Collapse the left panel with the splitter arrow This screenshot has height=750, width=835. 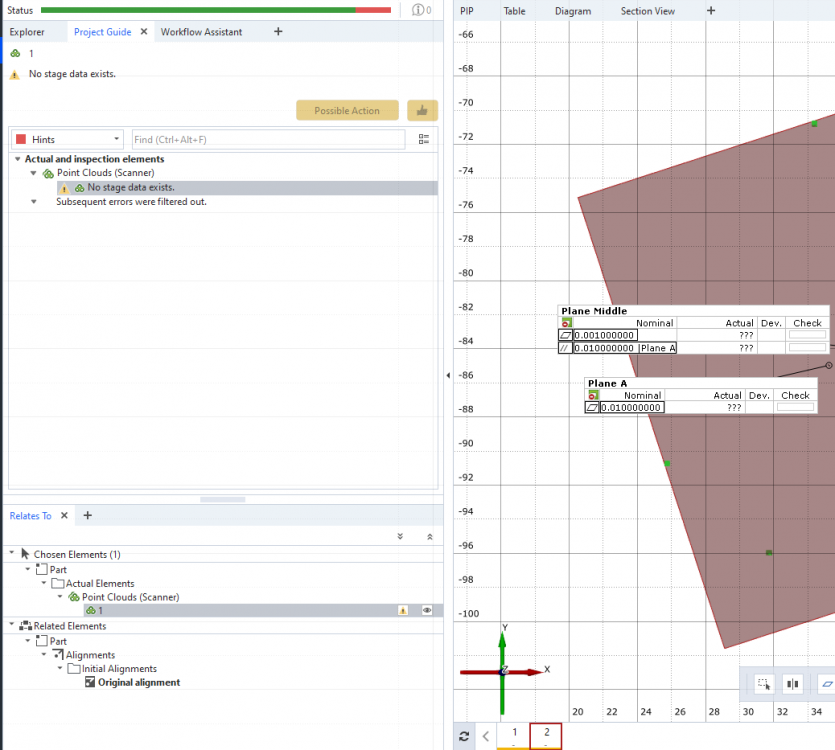[x=447, y=375]
